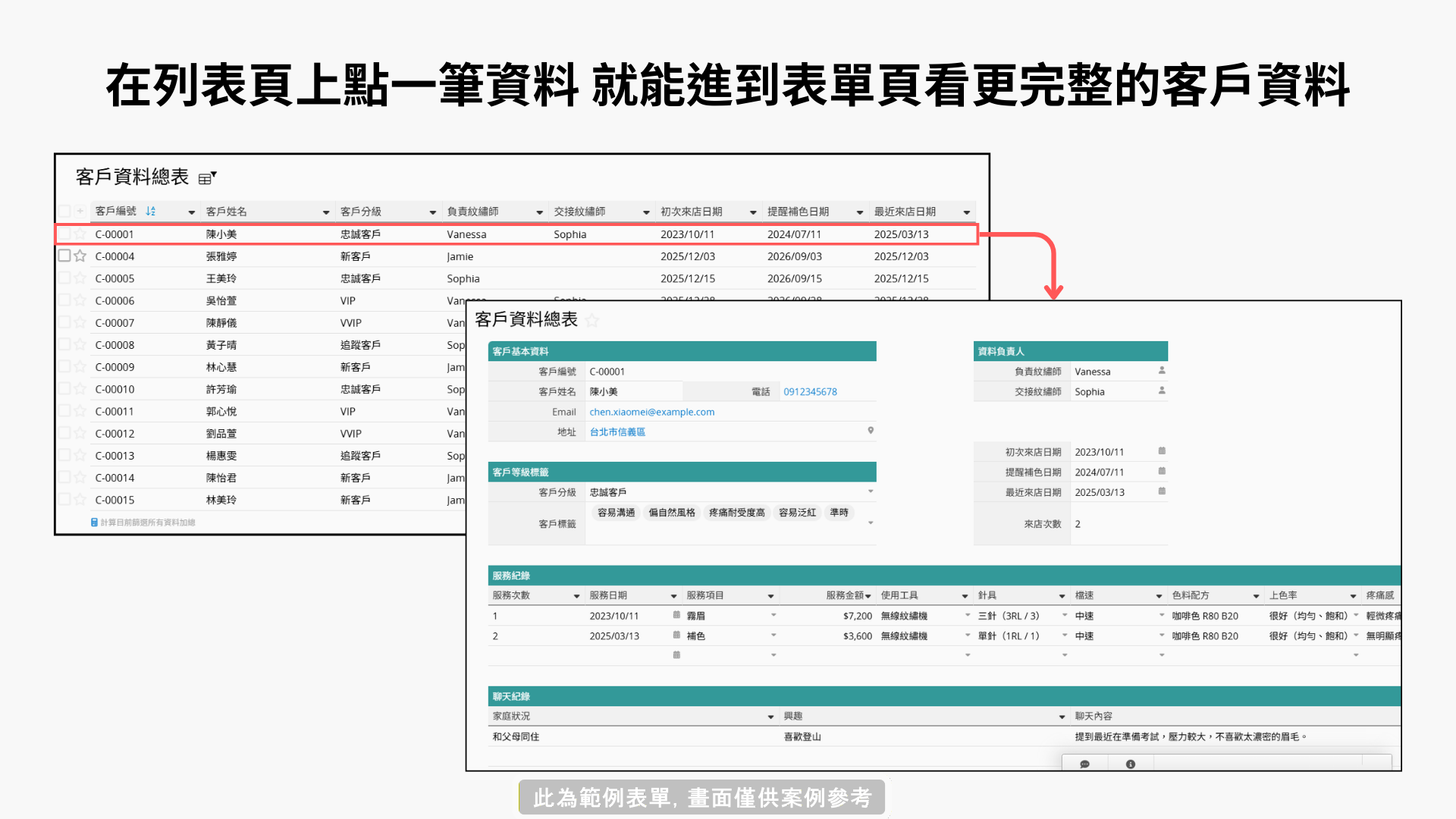Open the comments speech bubble icon
The width and height of the screenshot is (1456, 819).
pos(1084,764)
